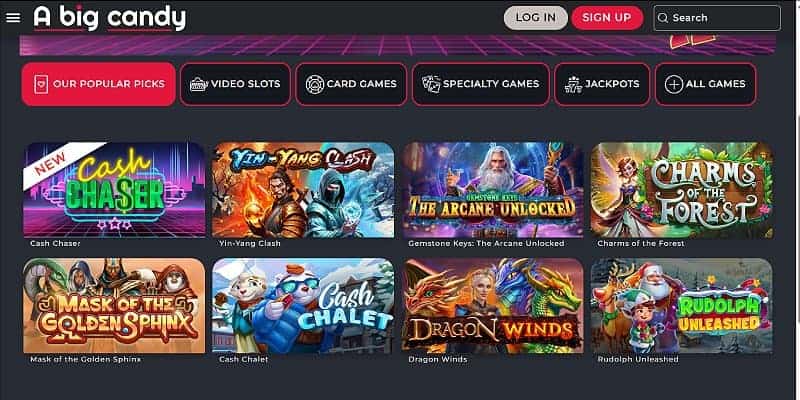Click the All Games plus icon
800x400 pixels.
pos(674,84)
